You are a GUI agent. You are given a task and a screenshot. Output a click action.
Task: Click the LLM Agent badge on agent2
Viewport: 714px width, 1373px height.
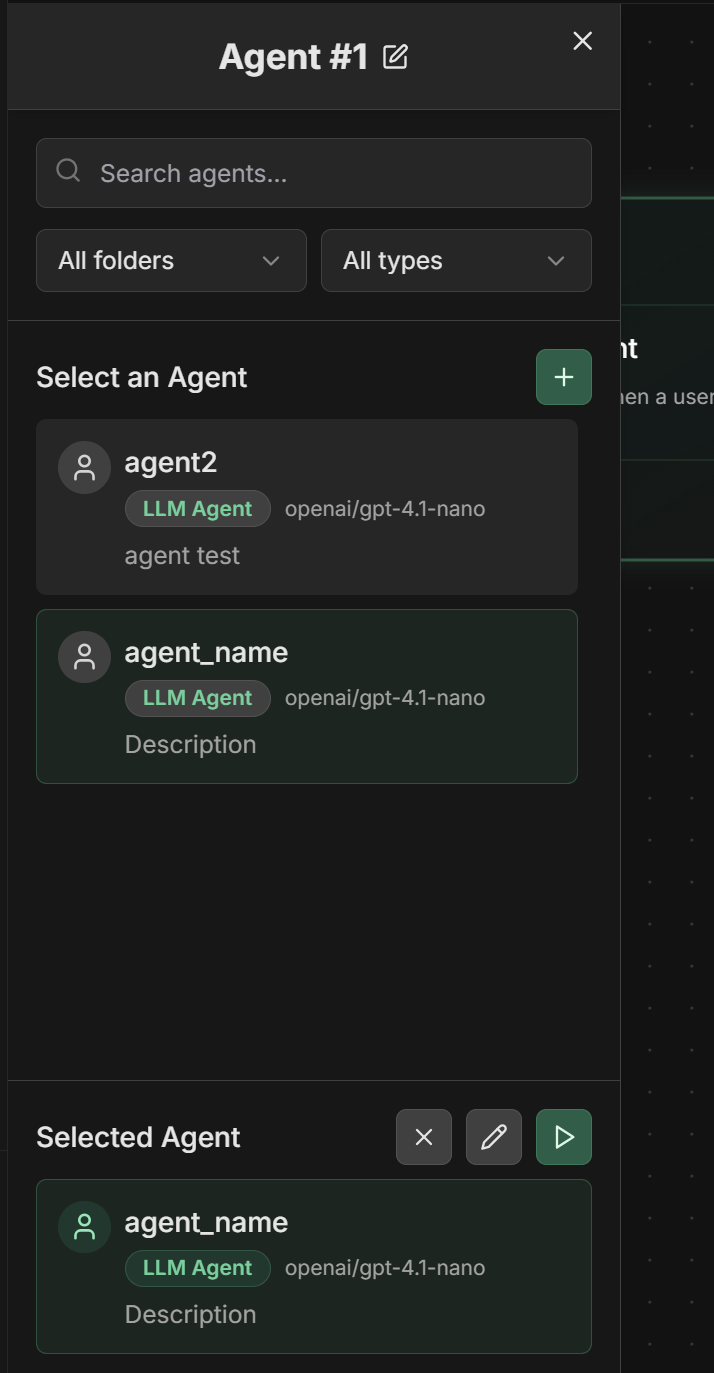tap(197, 508)
